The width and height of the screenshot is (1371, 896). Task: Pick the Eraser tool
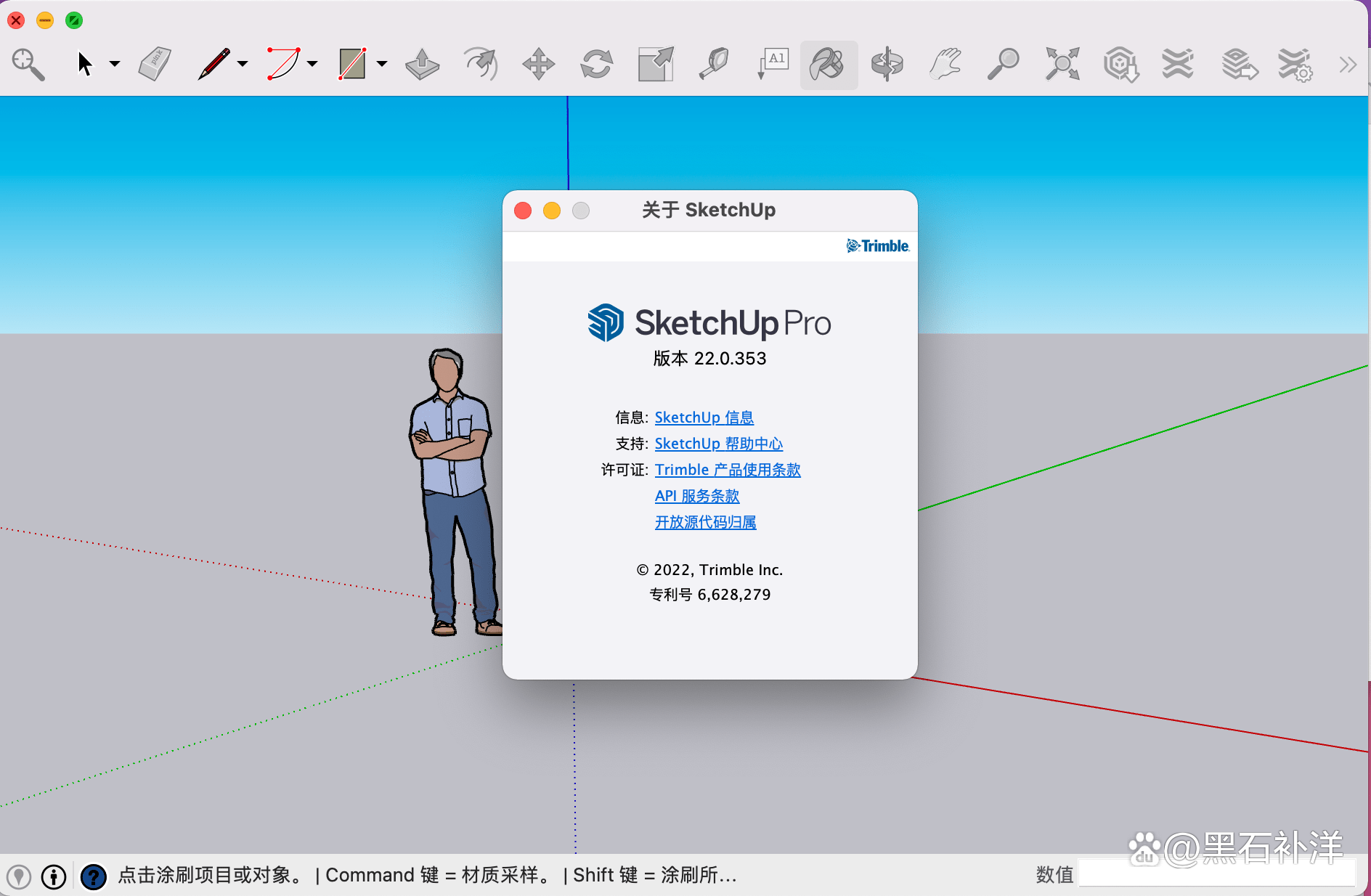pyautogui.click(x=154, y=65)
